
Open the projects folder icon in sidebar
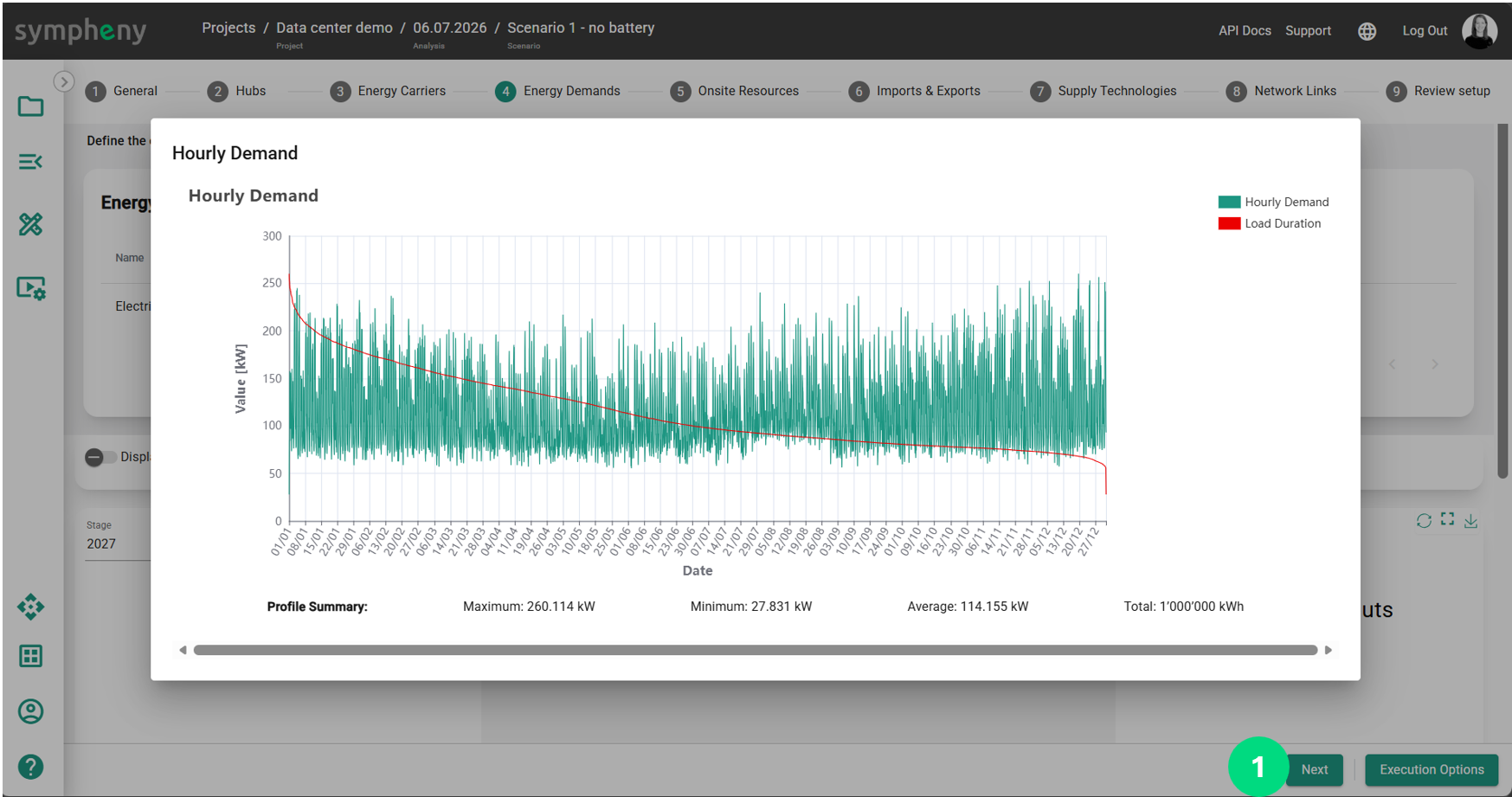pos(31,106)
